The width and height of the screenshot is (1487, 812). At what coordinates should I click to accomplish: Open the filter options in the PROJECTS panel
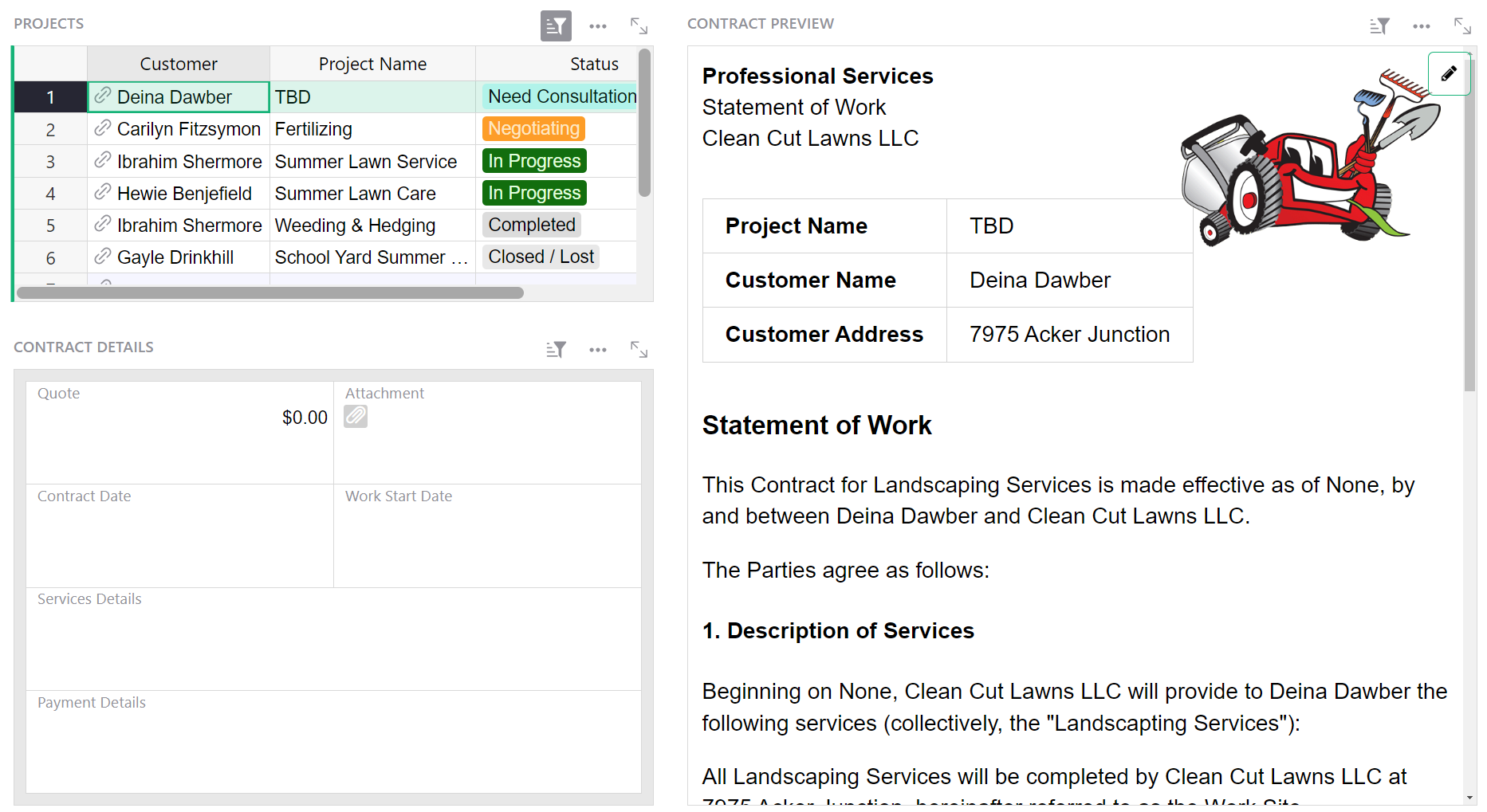(556, 25)
